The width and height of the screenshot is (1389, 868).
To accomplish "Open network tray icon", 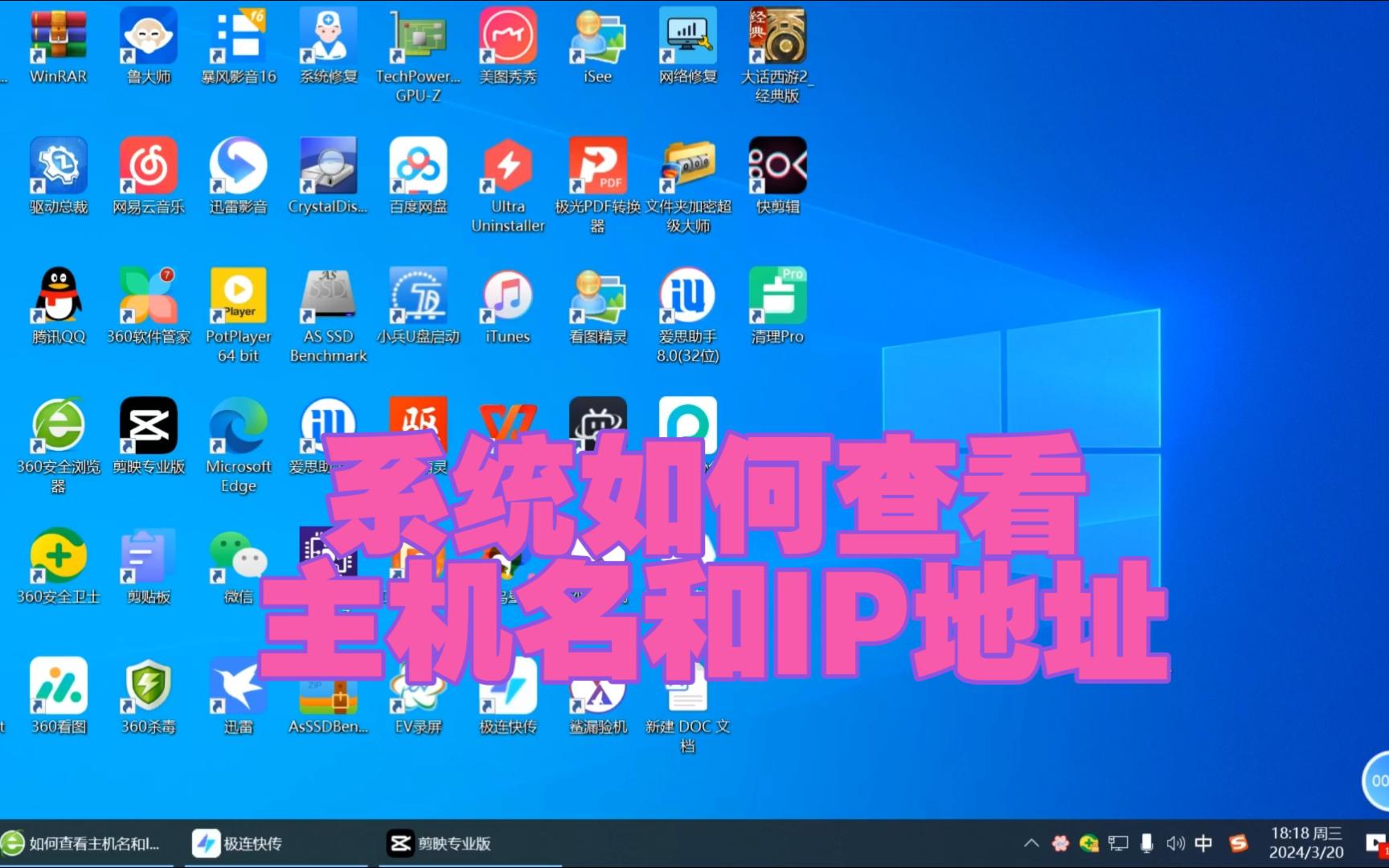I will 1118,843.
